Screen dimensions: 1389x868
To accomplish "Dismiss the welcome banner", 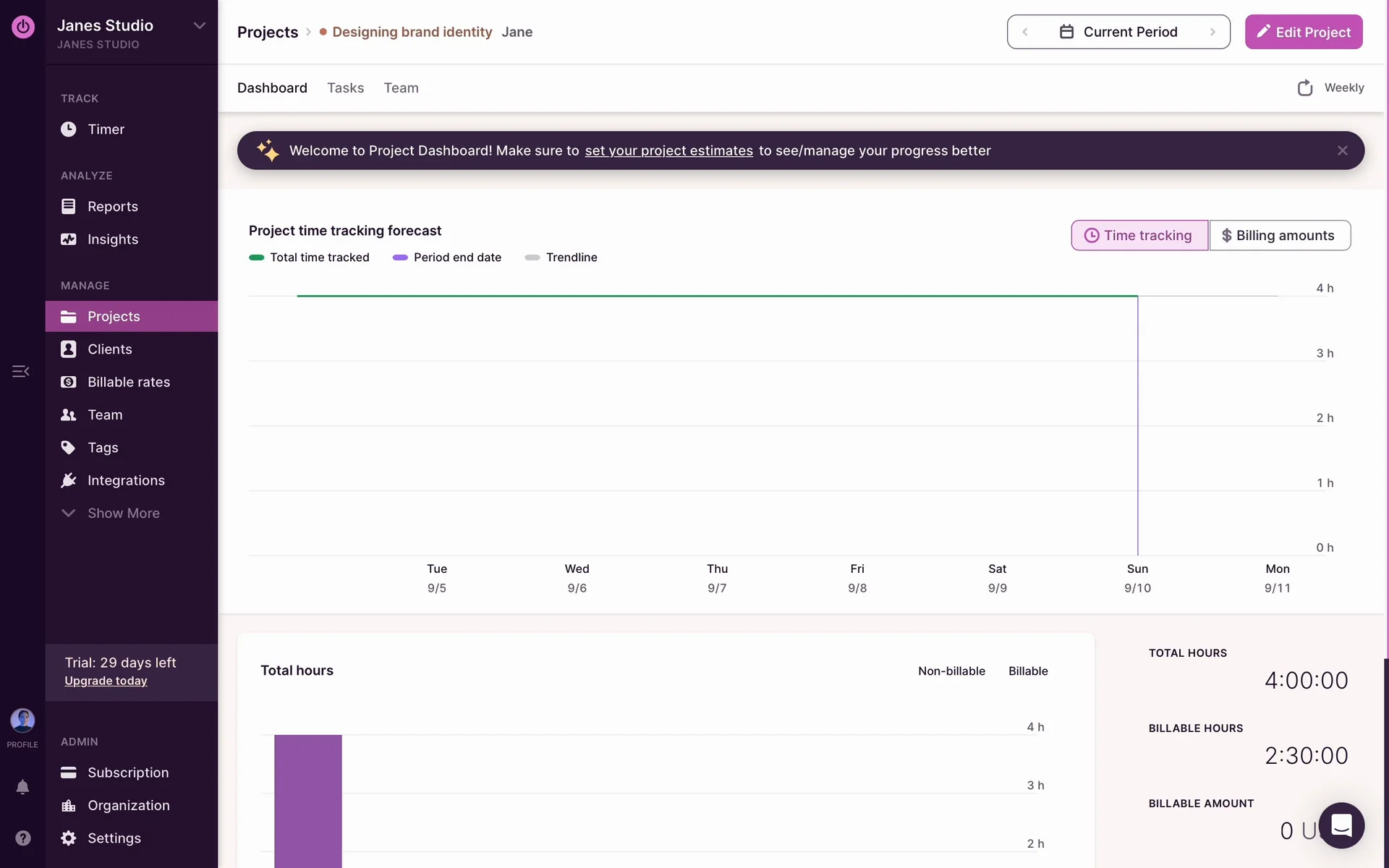I will [1342, 150].
